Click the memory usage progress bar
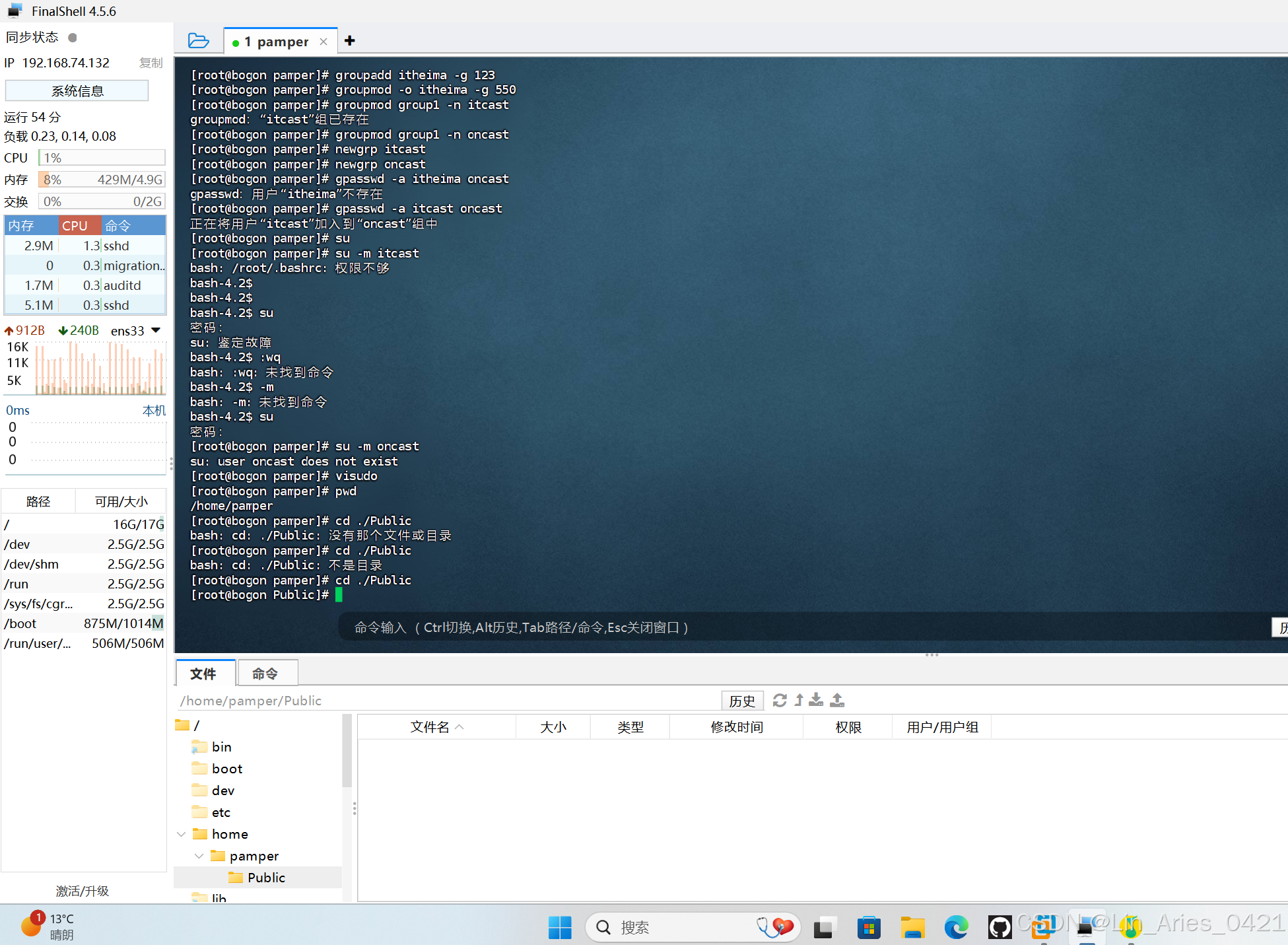This screenshot has height=945, width=1288. click(x=102, y=180)
